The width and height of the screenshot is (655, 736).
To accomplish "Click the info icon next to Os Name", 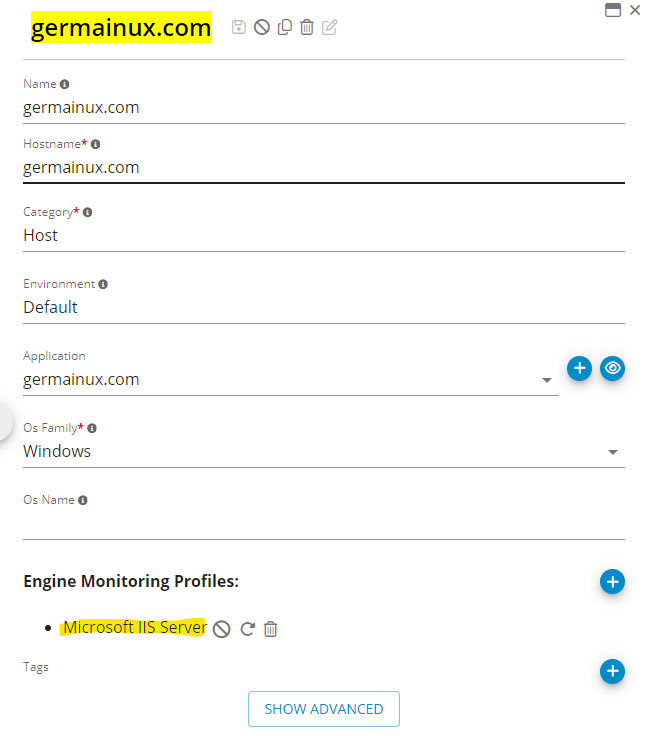I will [83, 500].
